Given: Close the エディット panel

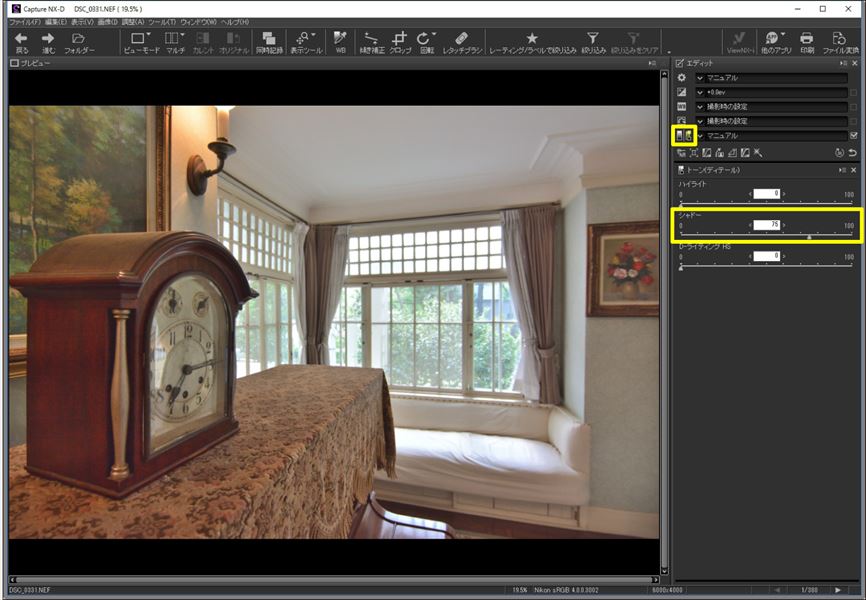Looking at the screenshot, I should pyautogui.click(x=854, y=63).
